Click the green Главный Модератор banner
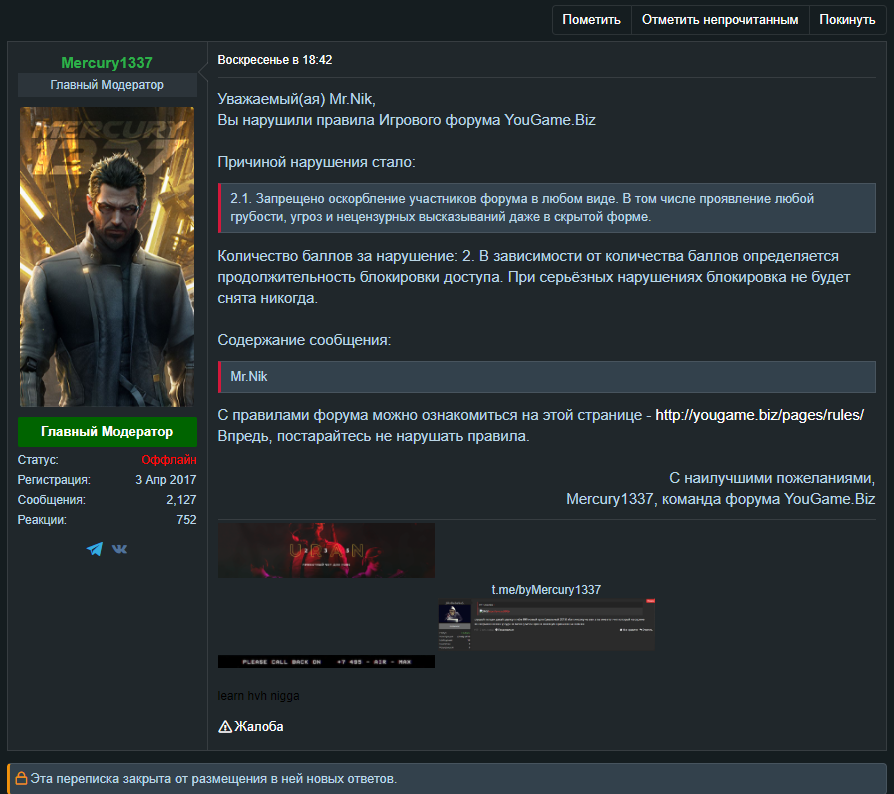This screenshot has height=794, width=894. tap(107, 432)
